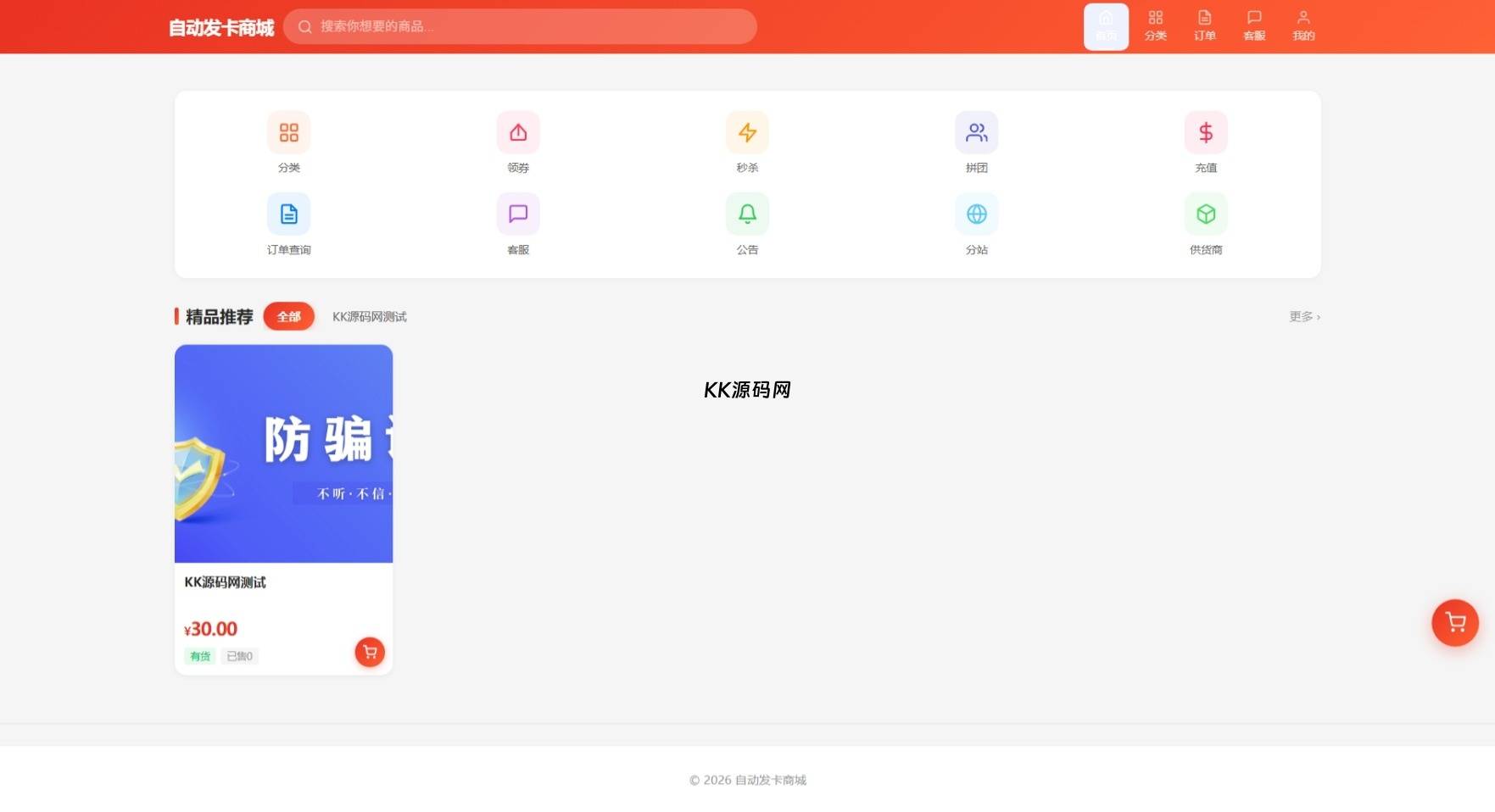Switch to KK源码网测试 category tab
This screenshot has height=812, width=1495.
tap(369, 316)
